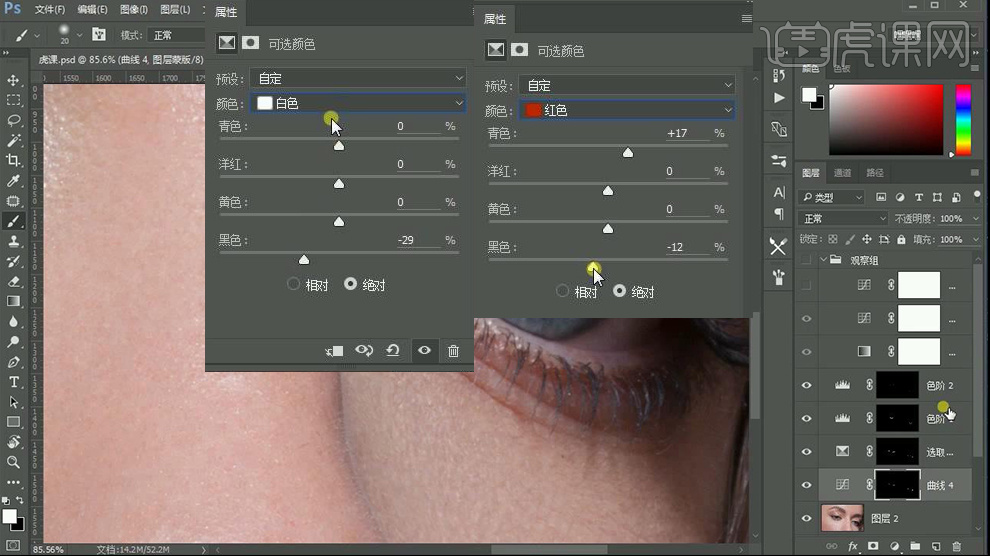Select 绝对 radio in right properties panel
990x556 pixels.
tap(619, 291)
